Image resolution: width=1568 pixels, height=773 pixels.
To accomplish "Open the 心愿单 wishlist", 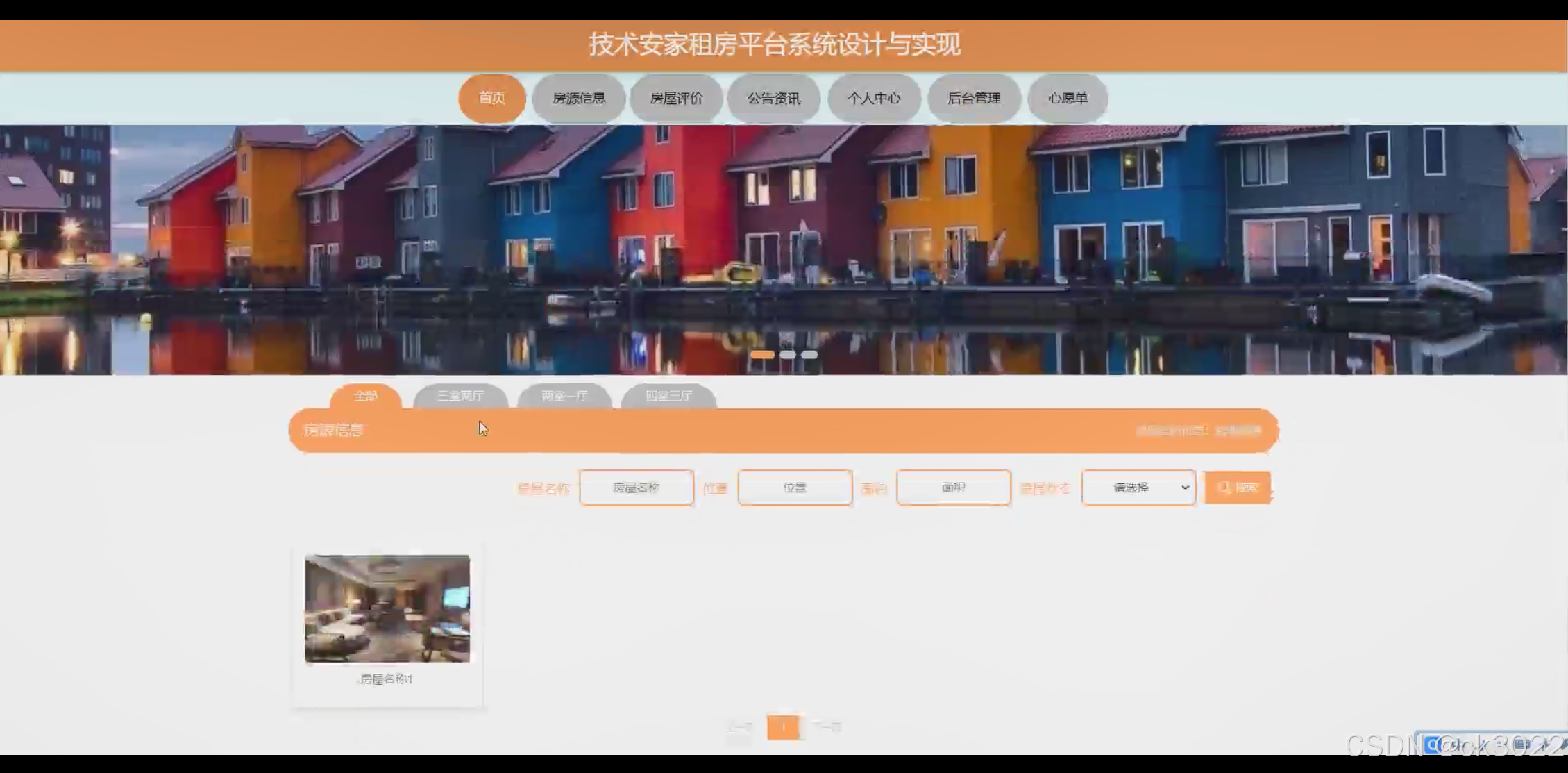I will (x=1067, y=98).
